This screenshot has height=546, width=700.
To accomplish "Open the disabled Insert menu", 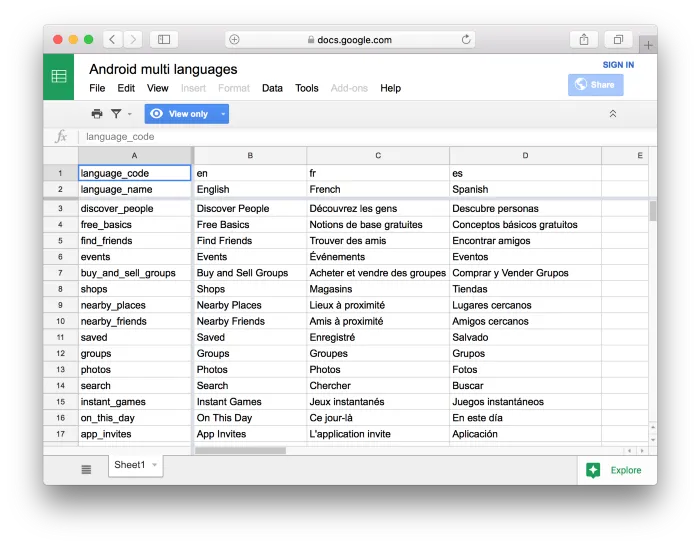I will (193, 88).
